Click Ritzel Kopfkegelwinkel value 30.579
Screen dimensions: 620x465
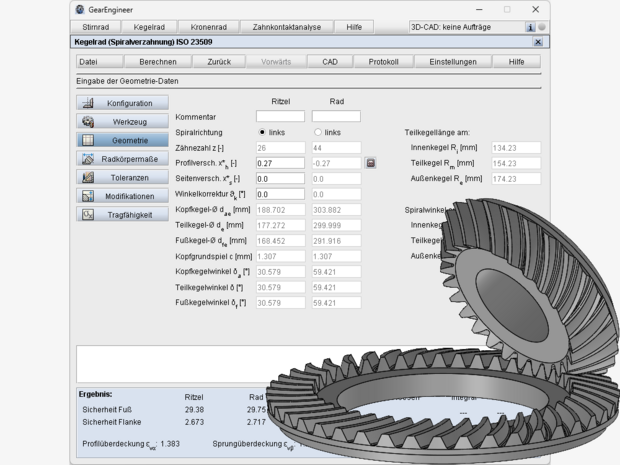[280, 272]
